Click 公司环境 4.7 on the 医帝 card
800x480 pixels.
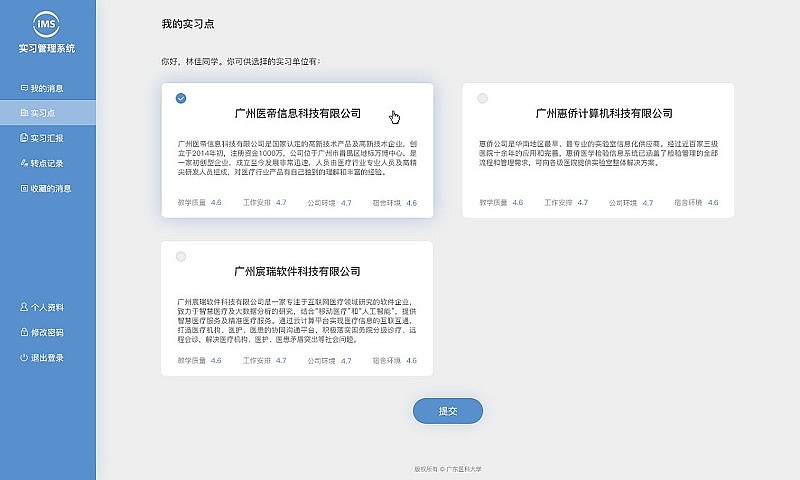(330, 203)
